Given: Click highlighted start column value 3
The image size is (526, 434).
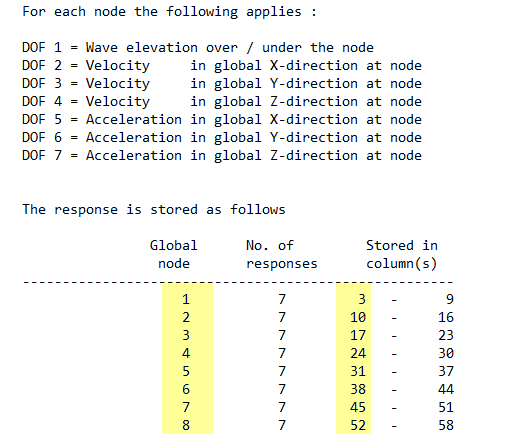Looking at the screenshot, I should (x=362, y=299).
